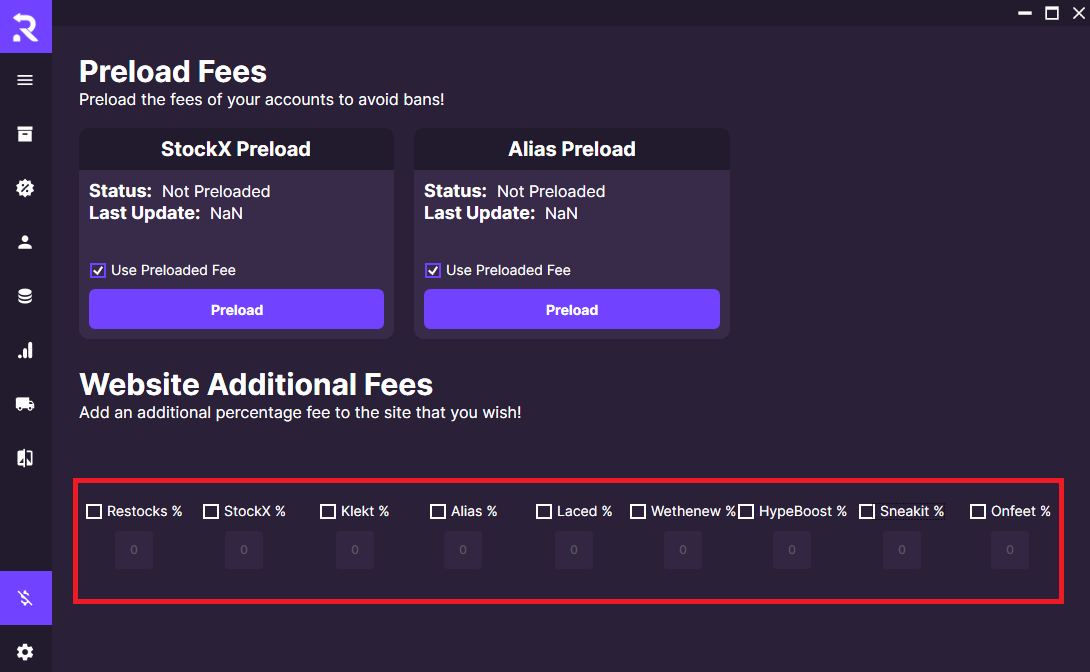Open the inventory box icon in the sidebar
The image size is (1090, 672).
[x=25, y=134]
